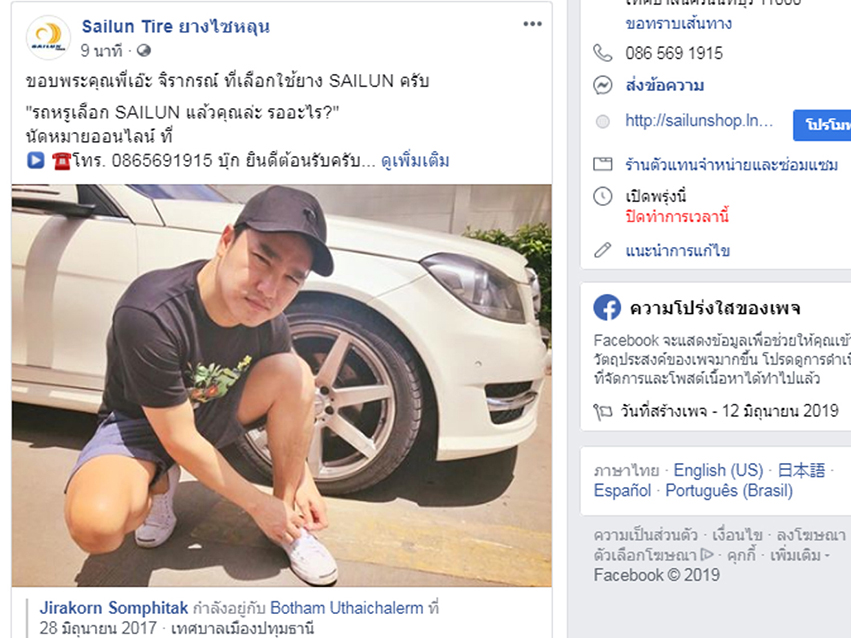Screen dimensions: 851x638
Task: Click the ส่งข้อความ send message link
Action: (x=664, y=86)
